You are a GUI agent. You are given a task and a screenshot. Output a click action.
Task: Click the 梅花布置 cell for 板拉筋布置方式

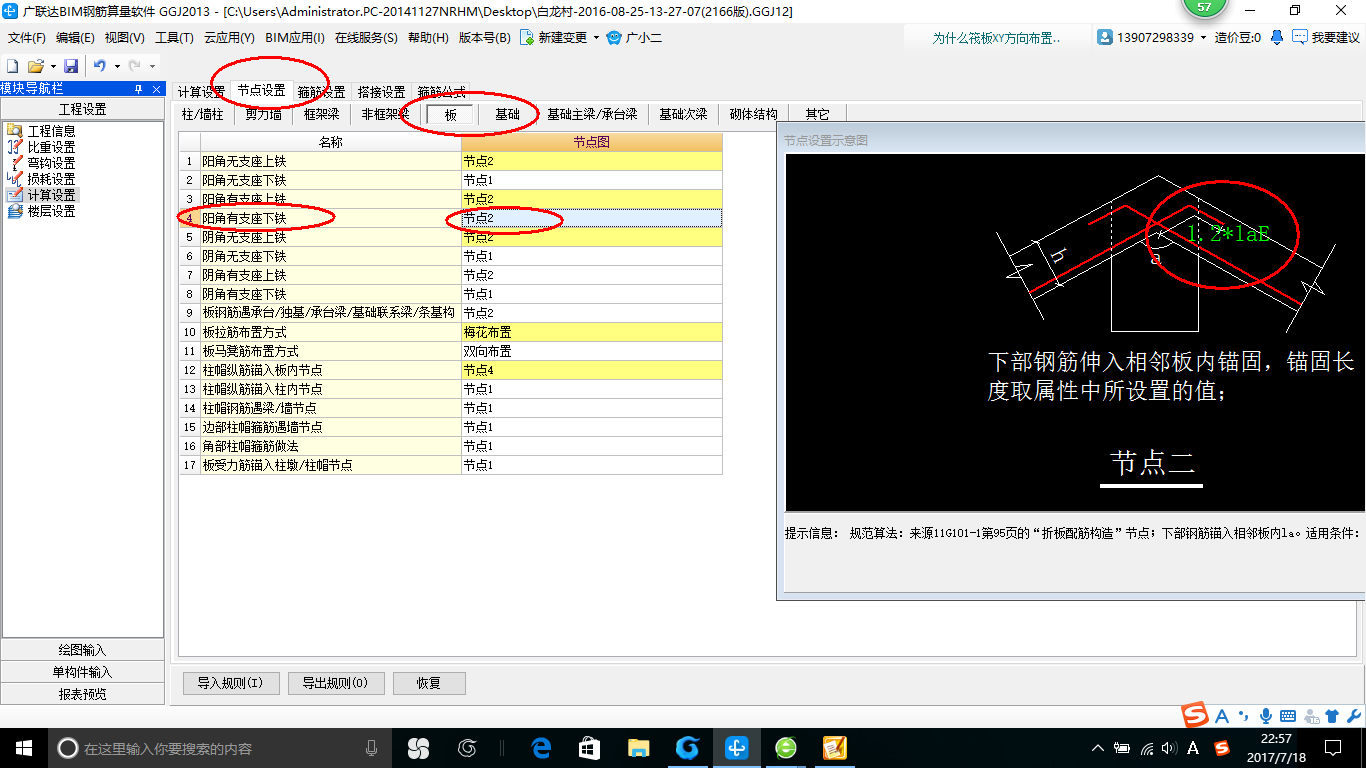[591, 332]
